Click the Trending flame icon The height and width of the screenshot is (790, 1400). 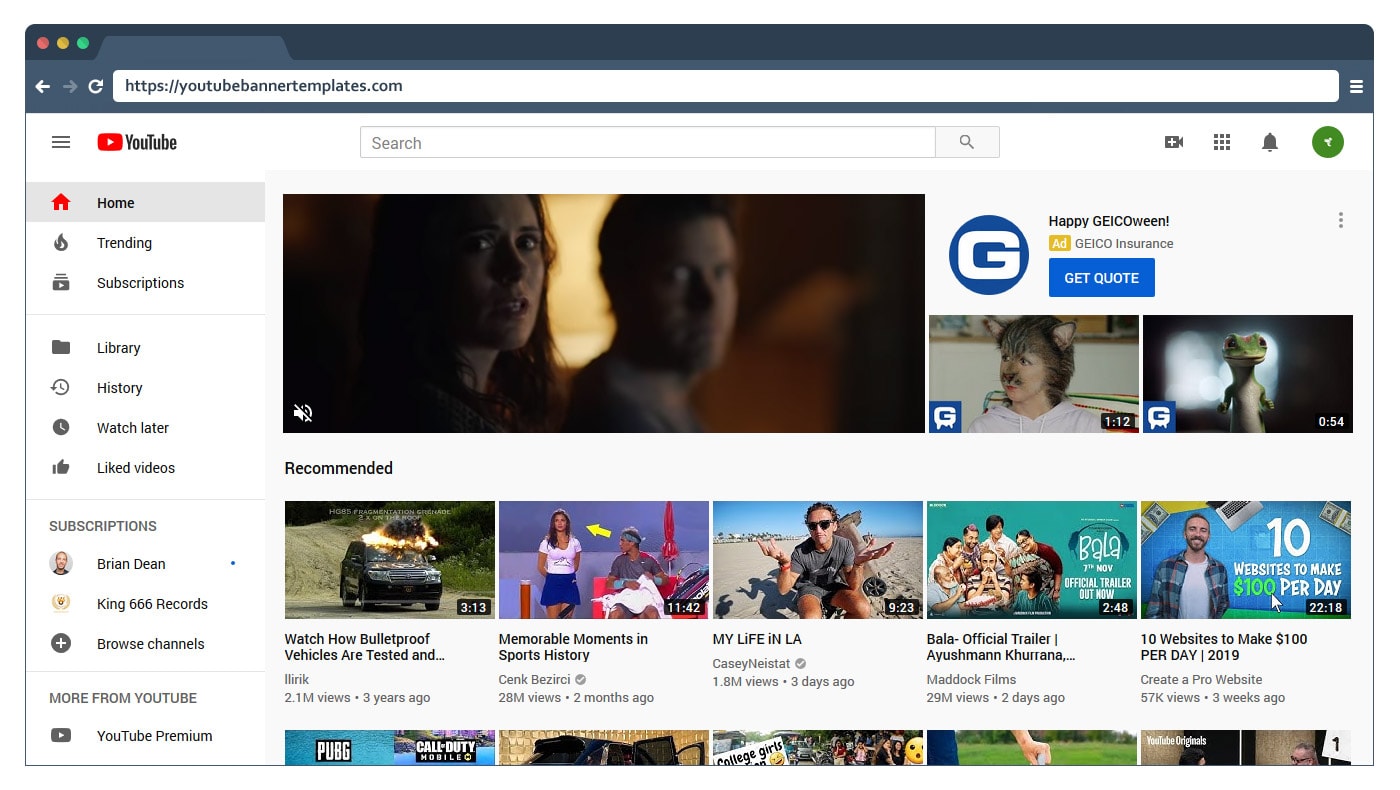tap(61, 242)
